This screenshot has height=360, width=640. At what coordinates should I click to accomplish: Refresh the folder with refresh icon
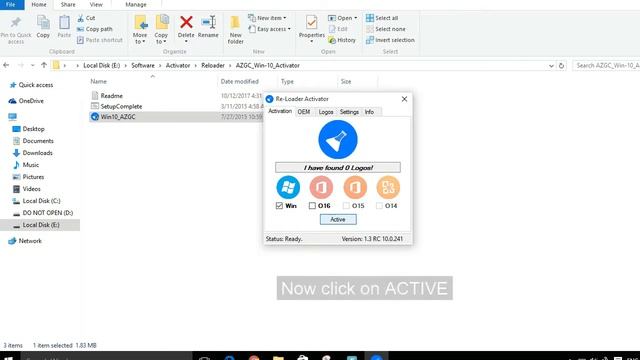[561, 66]
